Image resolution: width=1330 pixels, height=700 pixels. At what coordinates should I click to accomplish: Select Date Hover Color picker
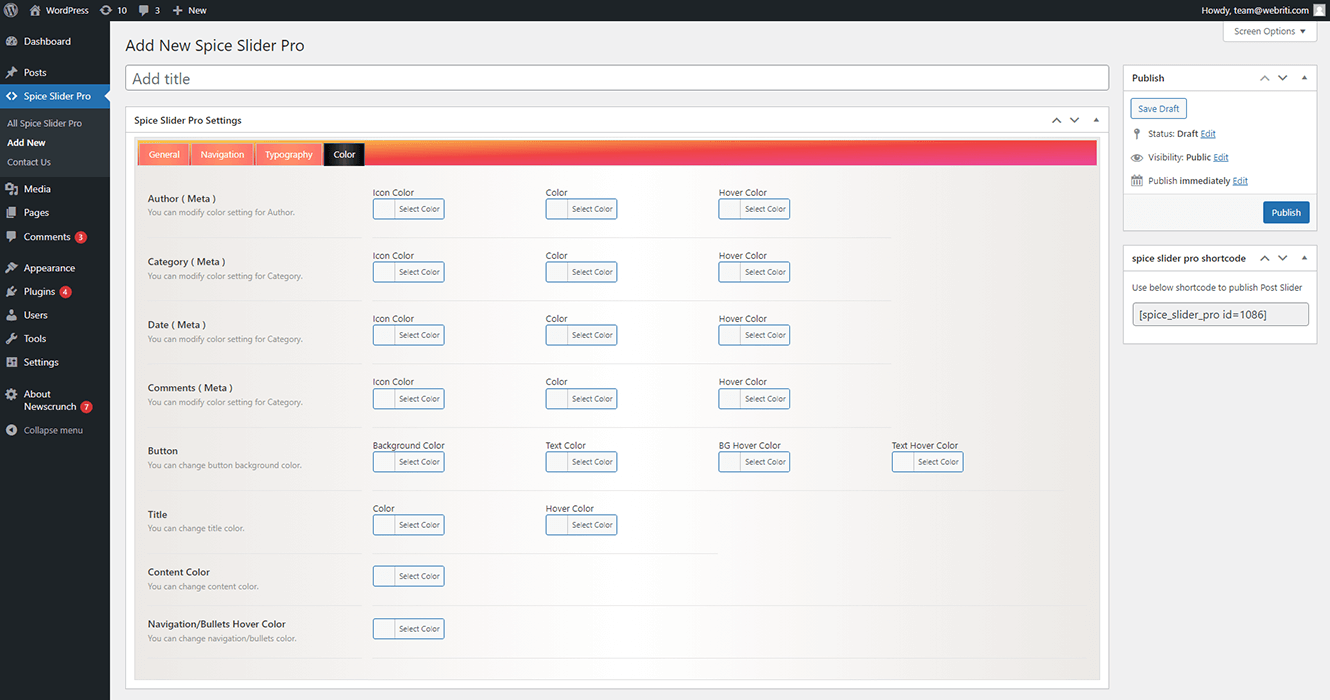(x=754, y=335)
